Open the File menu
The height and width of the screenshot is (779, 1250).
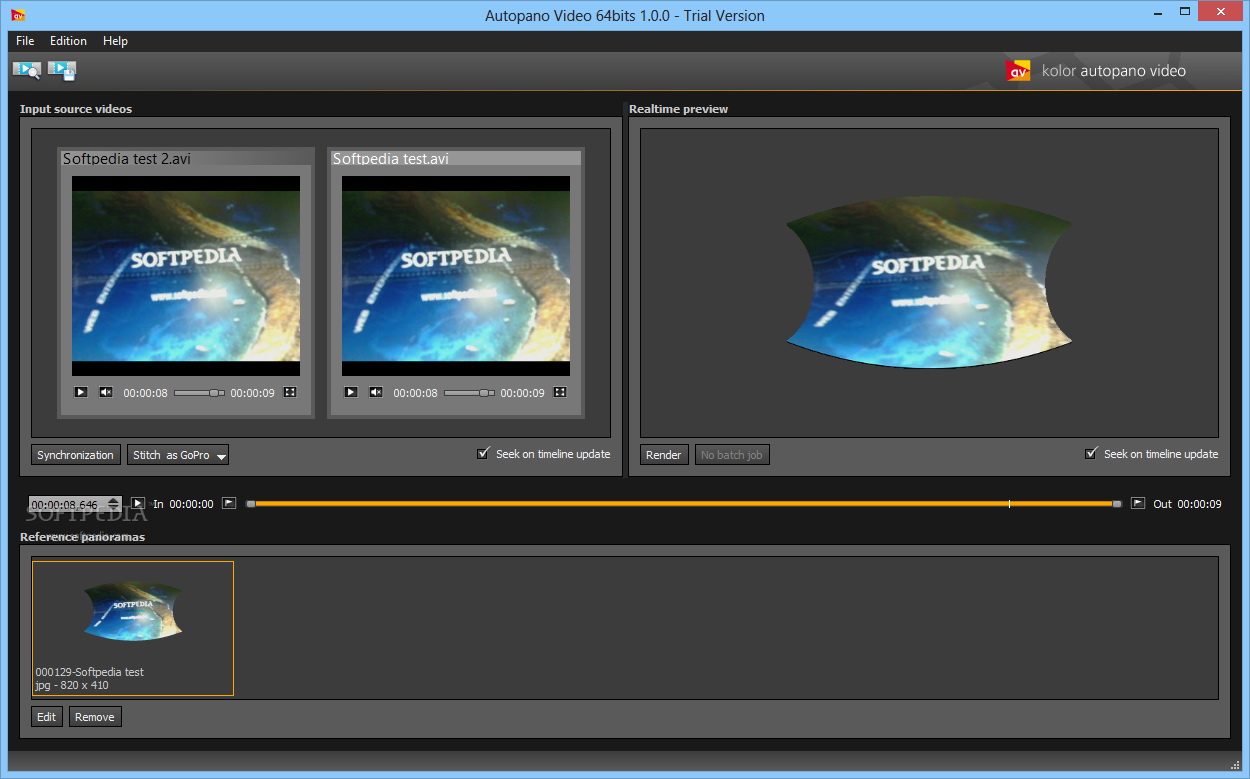coord(25,41)
